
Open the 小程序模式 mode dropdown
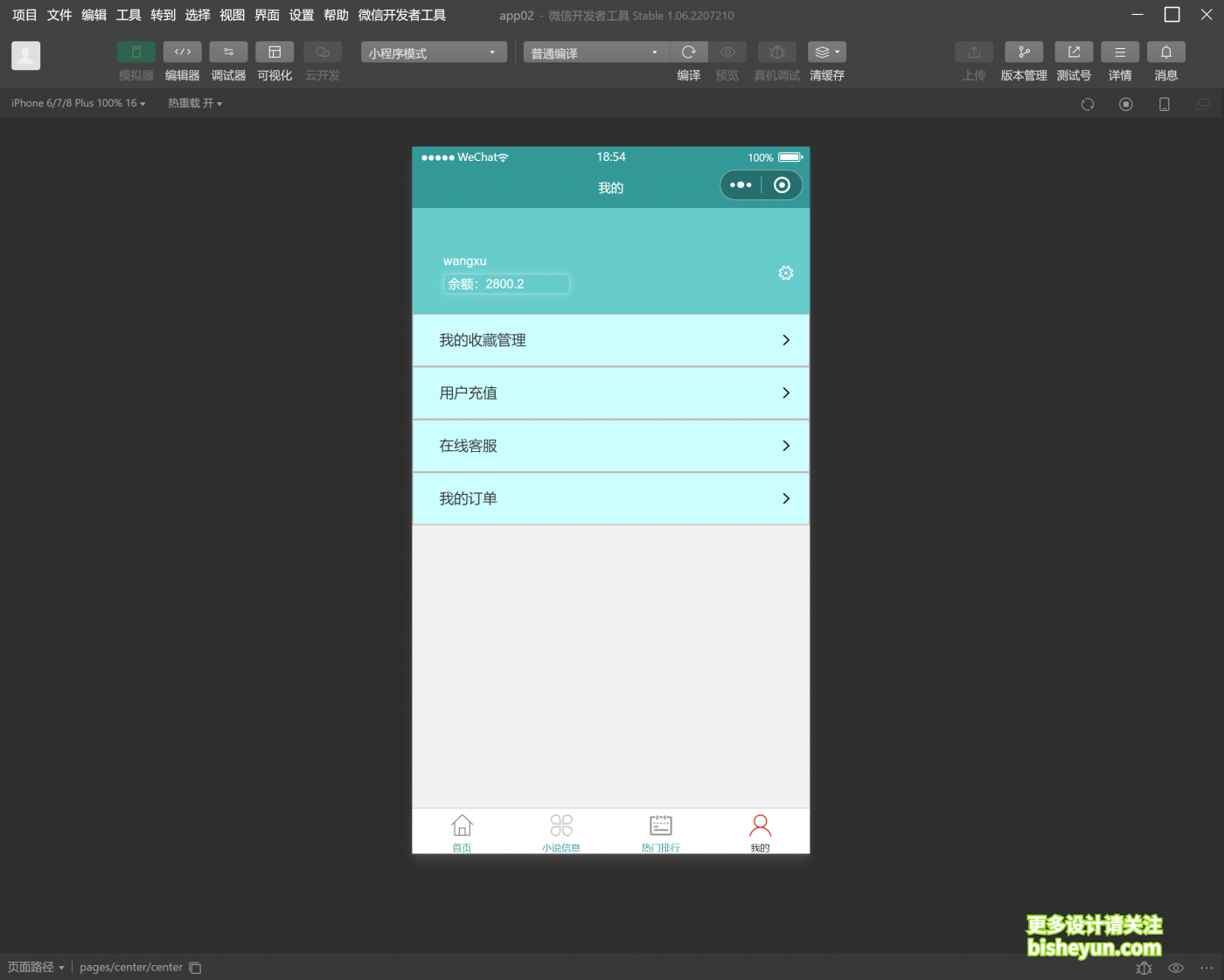coord(433,52)
